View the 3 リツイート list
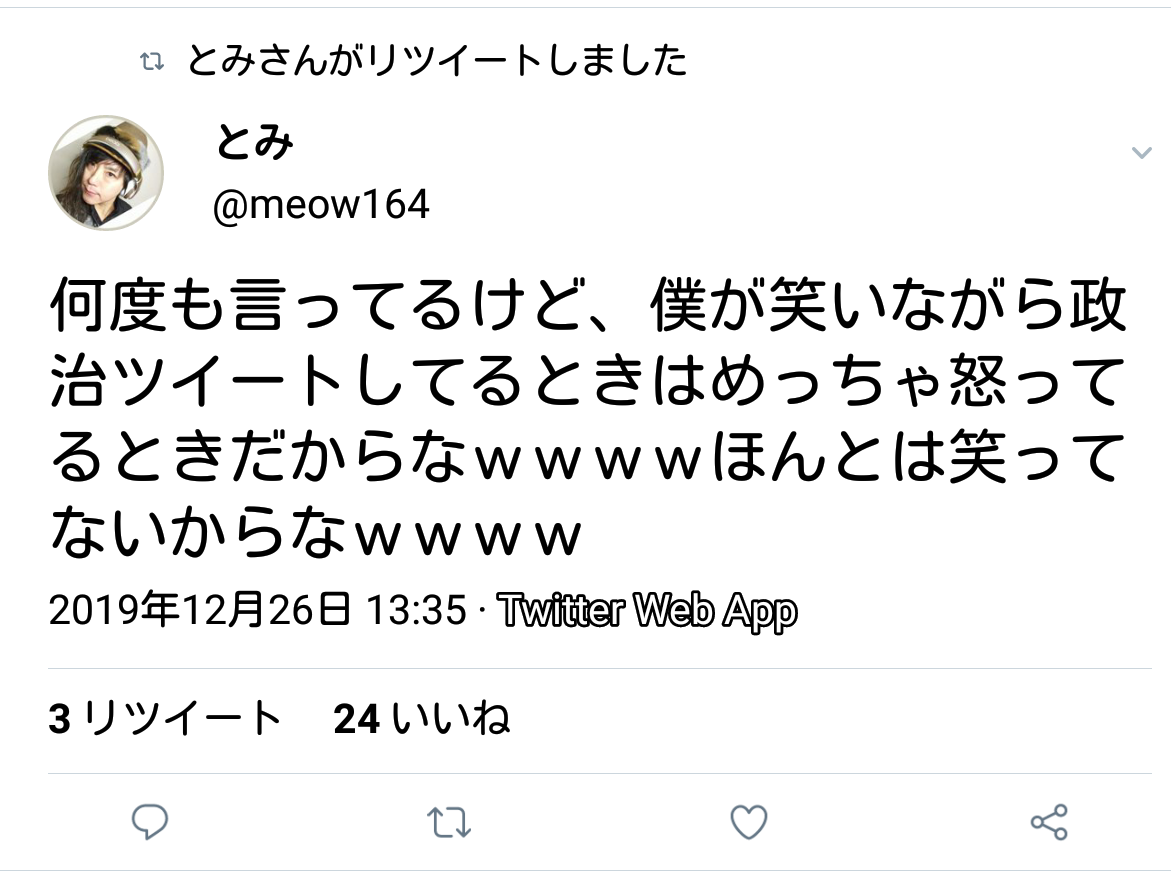This screenshot has width=1171, height=877. pyautogui.click(x=165, y=719)
